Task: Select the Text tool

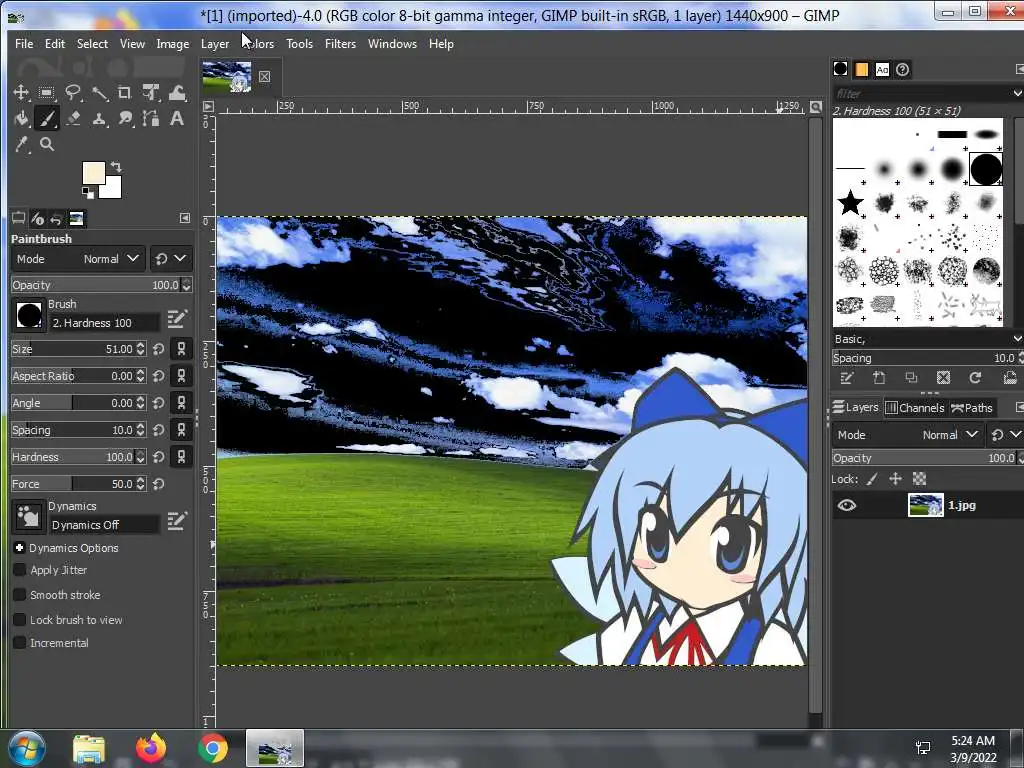Action: 176,118
